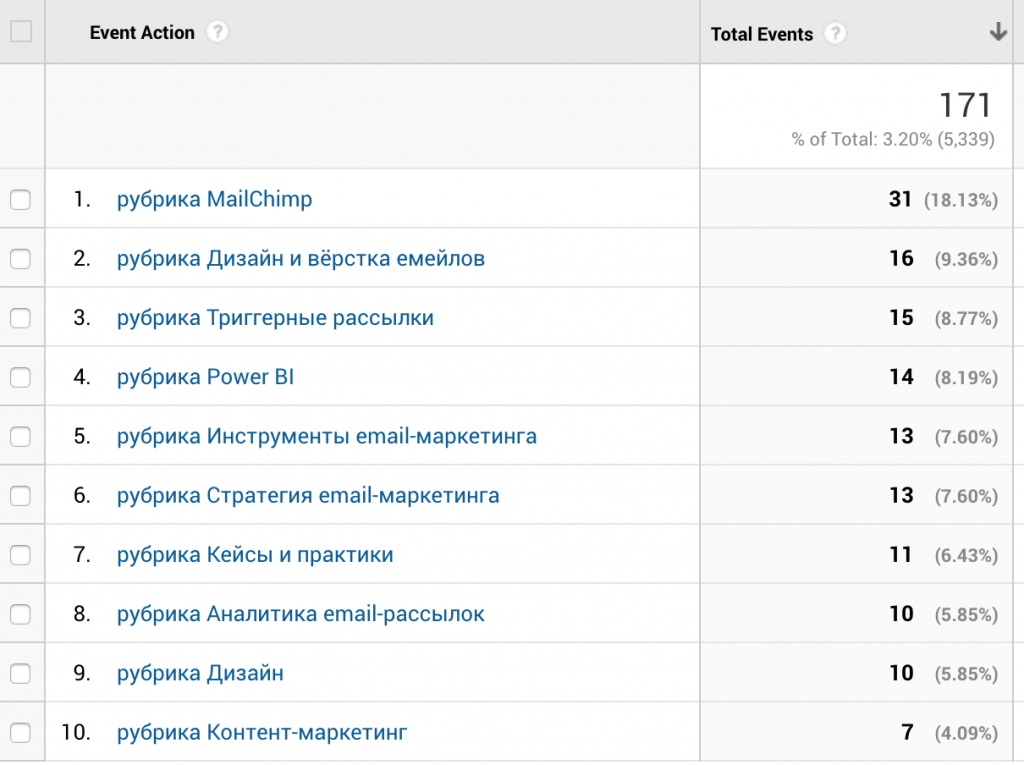Screen dimensions: 1024x765
Task: Sort by Total Events column header
Action: tap(761, 34)
